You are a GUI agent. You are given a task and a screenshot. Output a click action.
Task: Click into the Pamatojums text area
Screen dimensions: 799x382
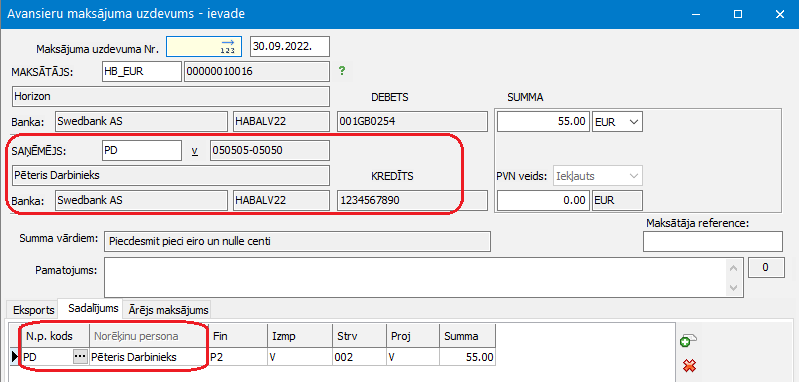coord(416,278)
